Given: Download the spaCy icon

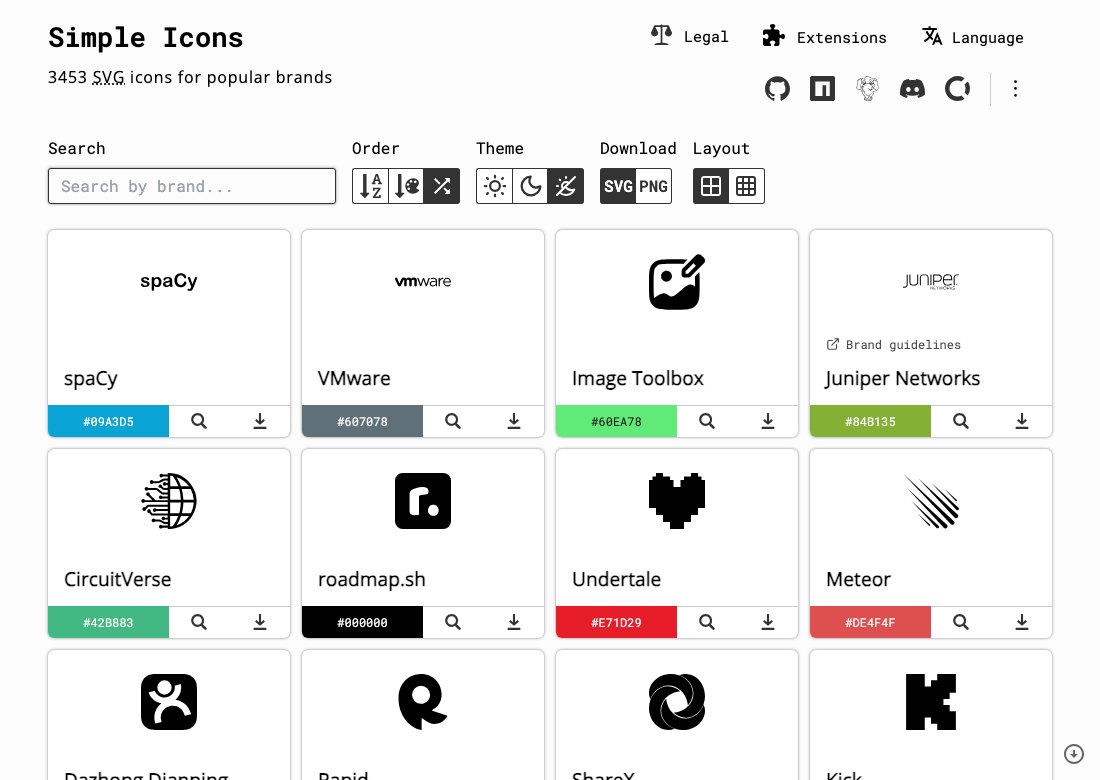Looking at the screenshot, I should click(x=260, y=422).
